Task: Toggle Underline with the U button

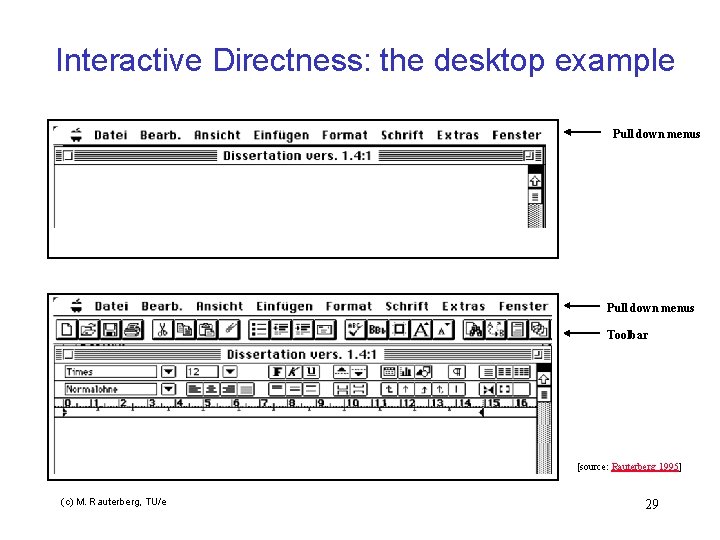Action: 311,371
